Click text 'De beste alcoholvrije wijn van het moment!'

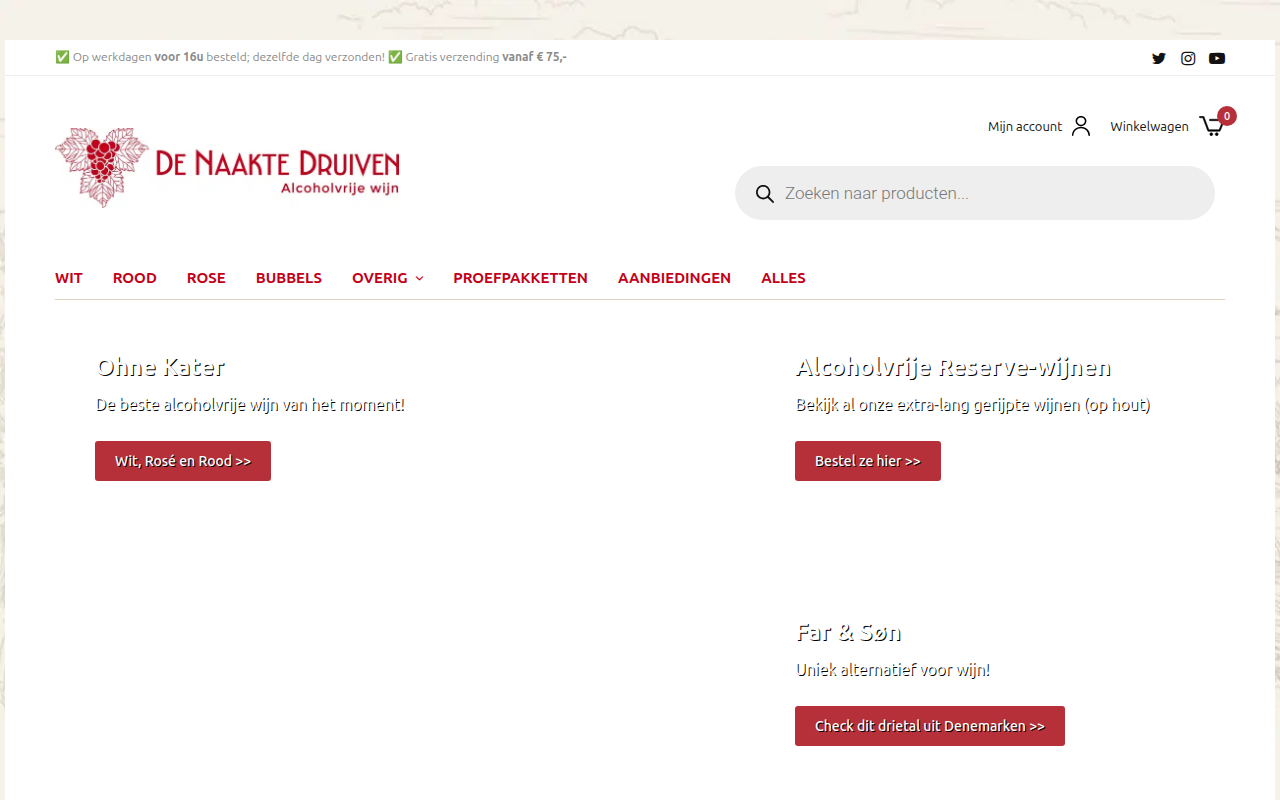click(250, 405)
